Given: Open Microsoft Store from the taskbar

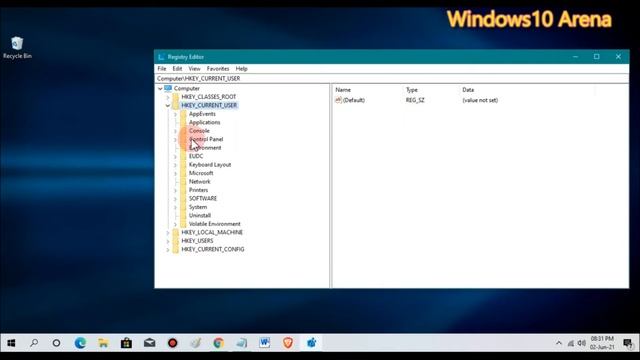Looking at the screenshot, I should pos(126,343).
